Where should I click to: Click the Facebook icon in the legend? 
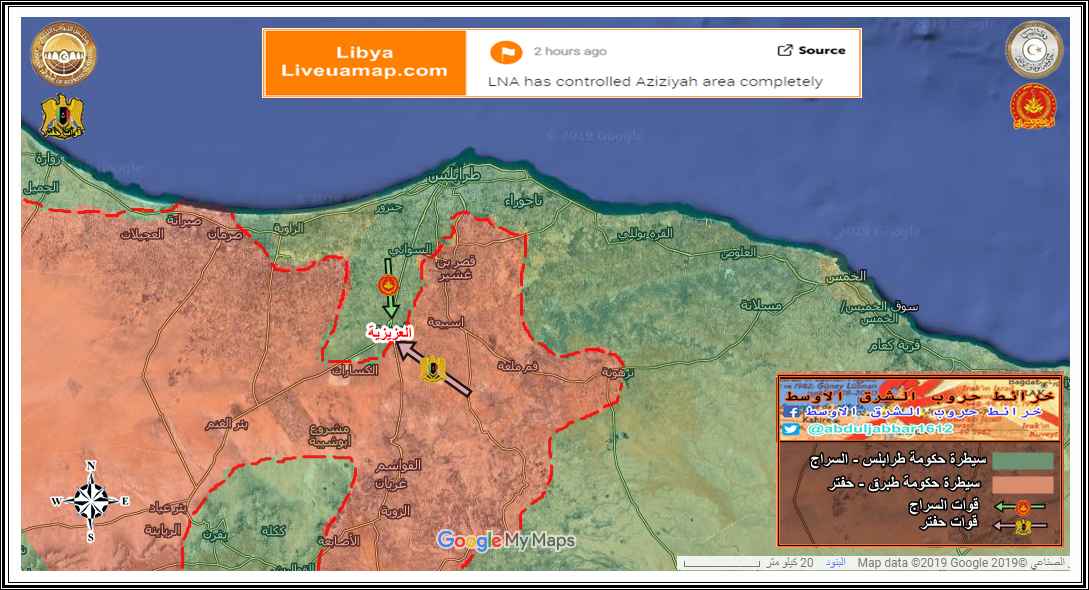(x=791, y=412)
